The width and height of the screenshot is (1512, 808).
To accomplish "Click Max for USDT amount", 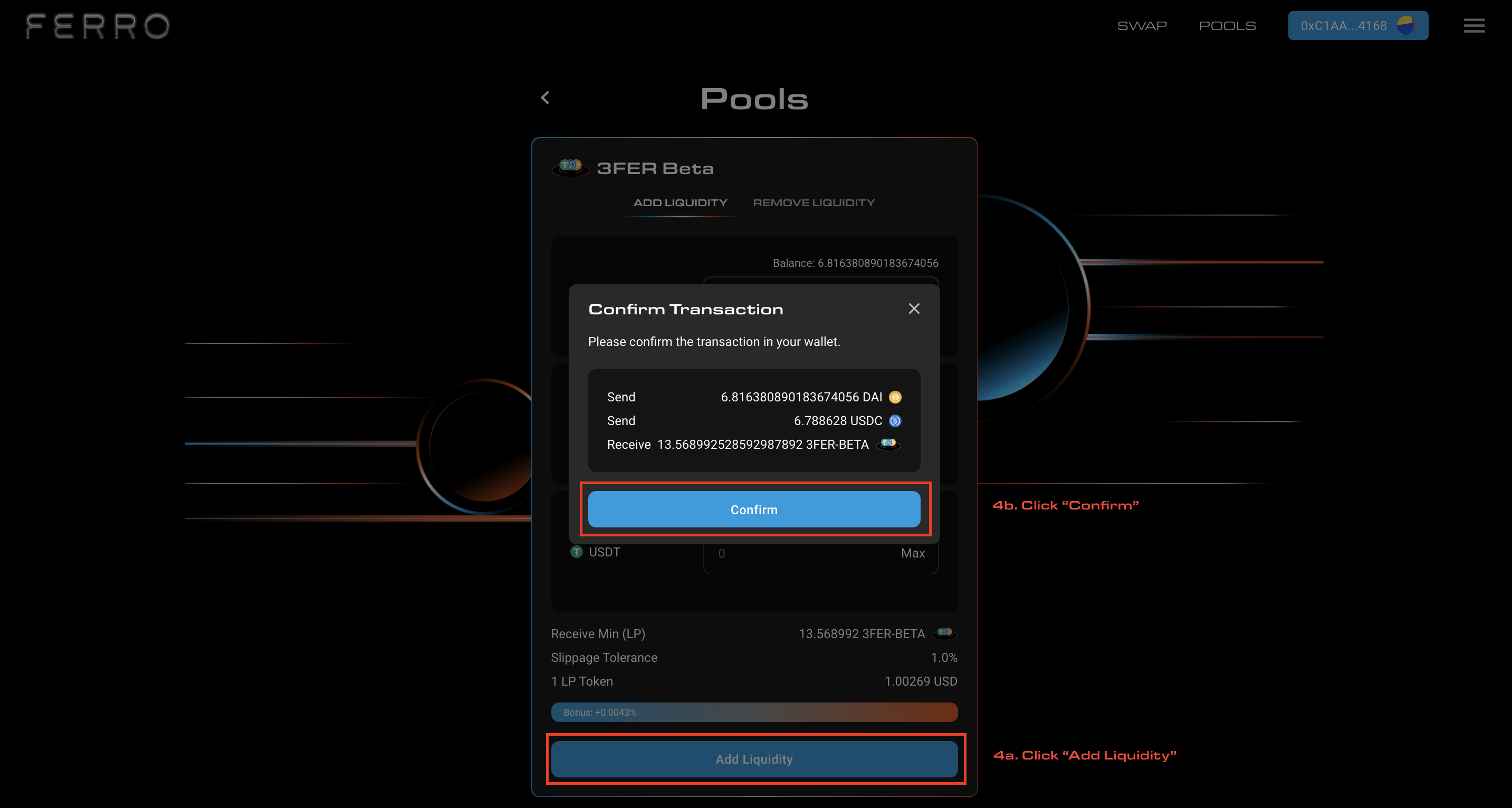I will [913, 553].
